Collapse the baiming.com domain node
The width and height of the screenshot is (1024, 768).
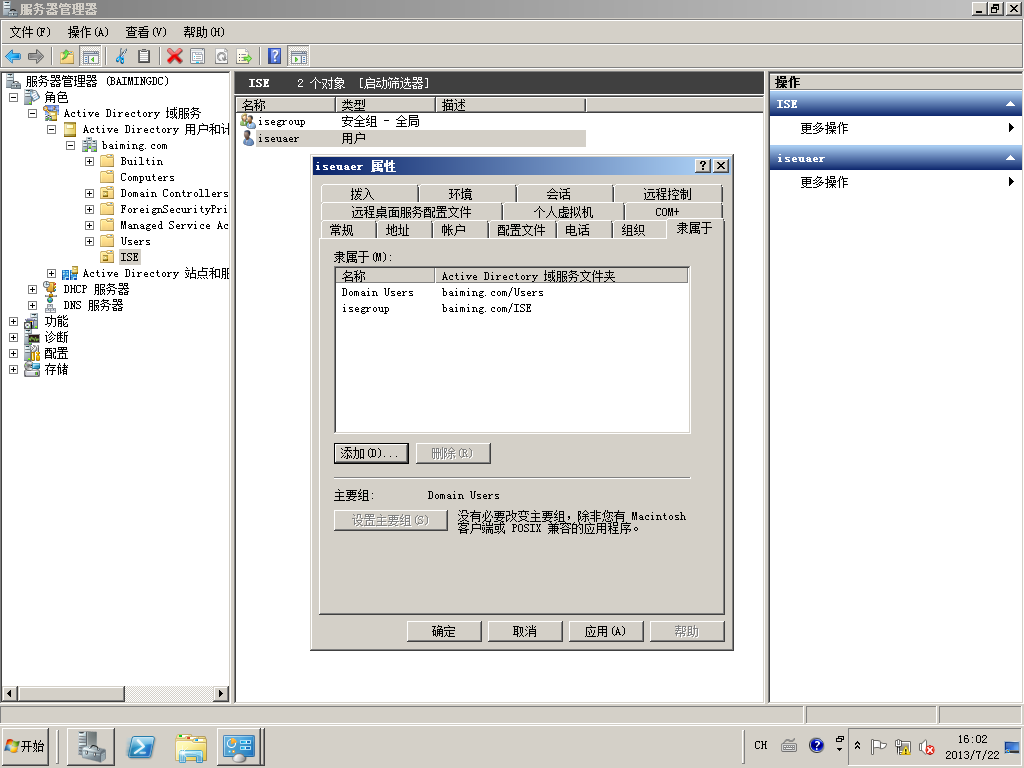71,145
